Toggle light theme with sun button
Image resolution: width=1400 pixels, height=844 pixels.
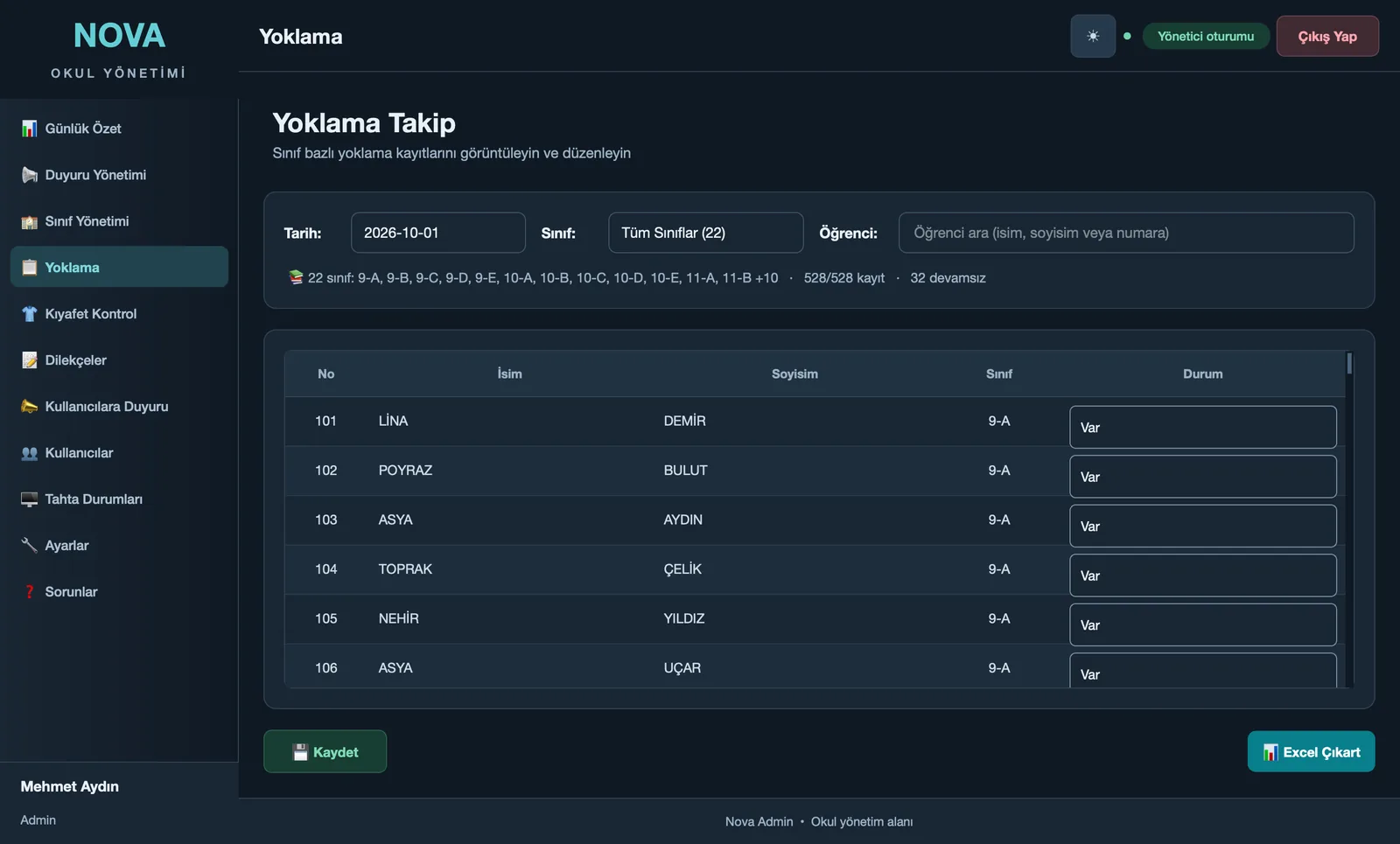(1093, 36)
